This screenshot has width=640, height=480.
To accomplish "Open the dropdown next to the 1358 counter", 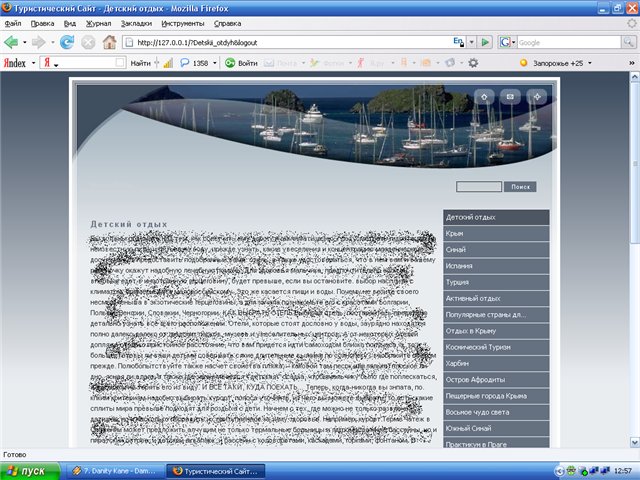I will 215,63.
